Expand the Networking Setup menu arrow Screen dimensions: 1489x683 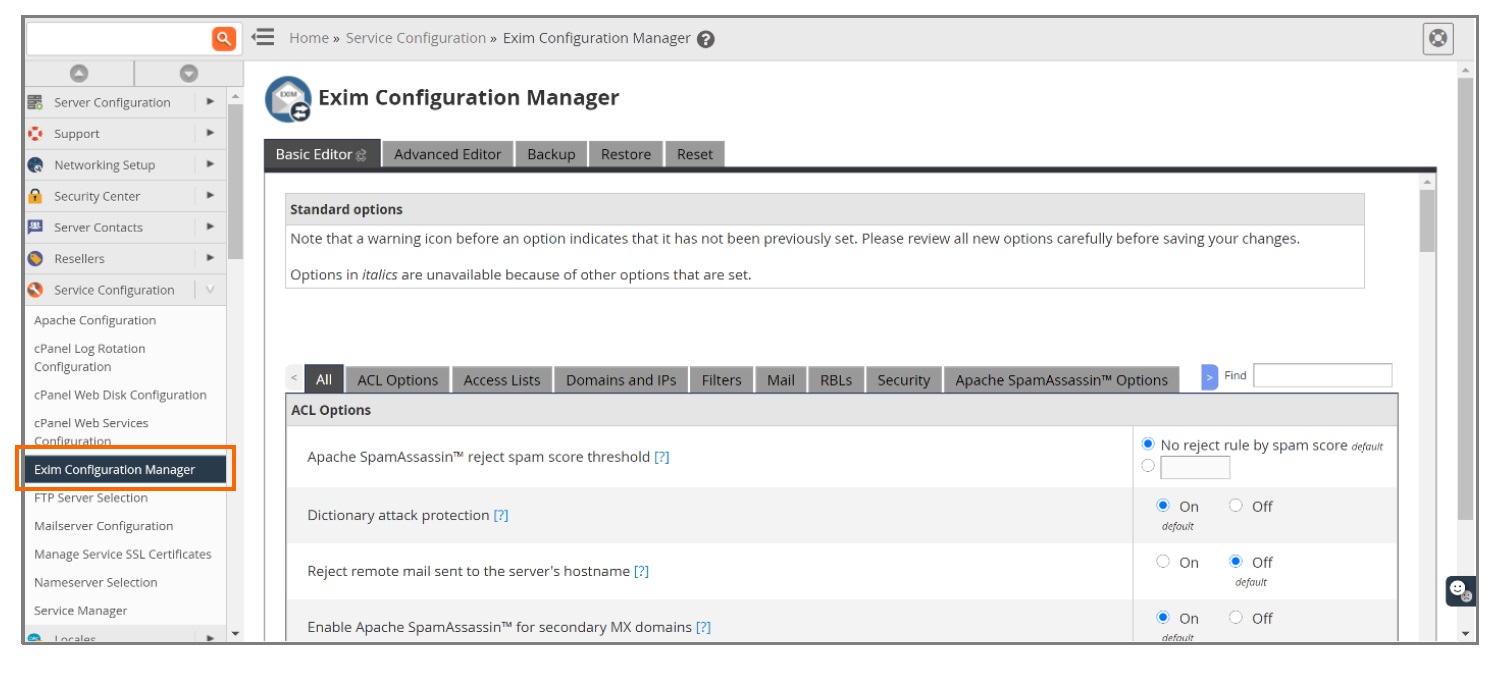pos(210,164)
